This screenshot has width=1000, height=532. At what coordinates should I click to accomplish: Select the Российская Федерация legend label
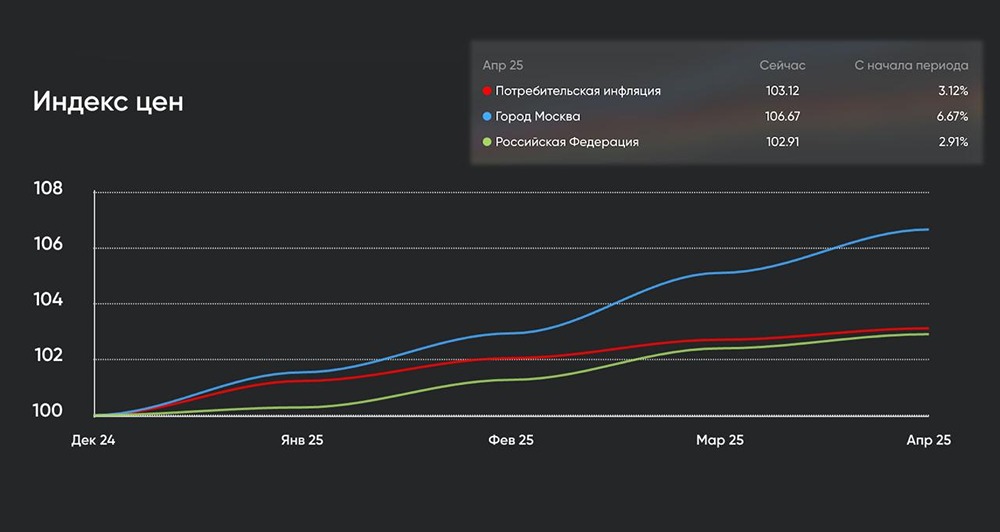click(567, 142)
